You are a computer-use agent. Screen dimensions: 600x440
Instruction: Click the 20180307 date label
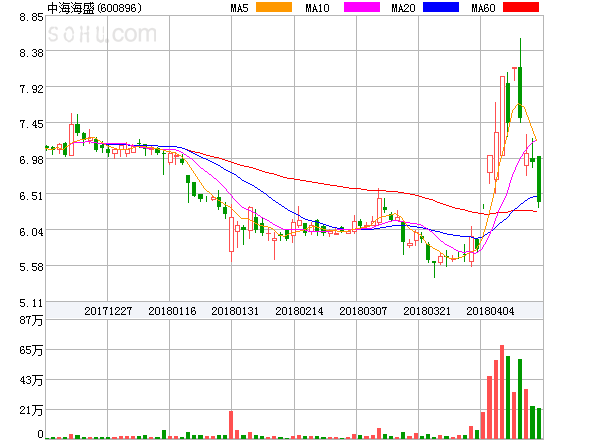(363, 311)
